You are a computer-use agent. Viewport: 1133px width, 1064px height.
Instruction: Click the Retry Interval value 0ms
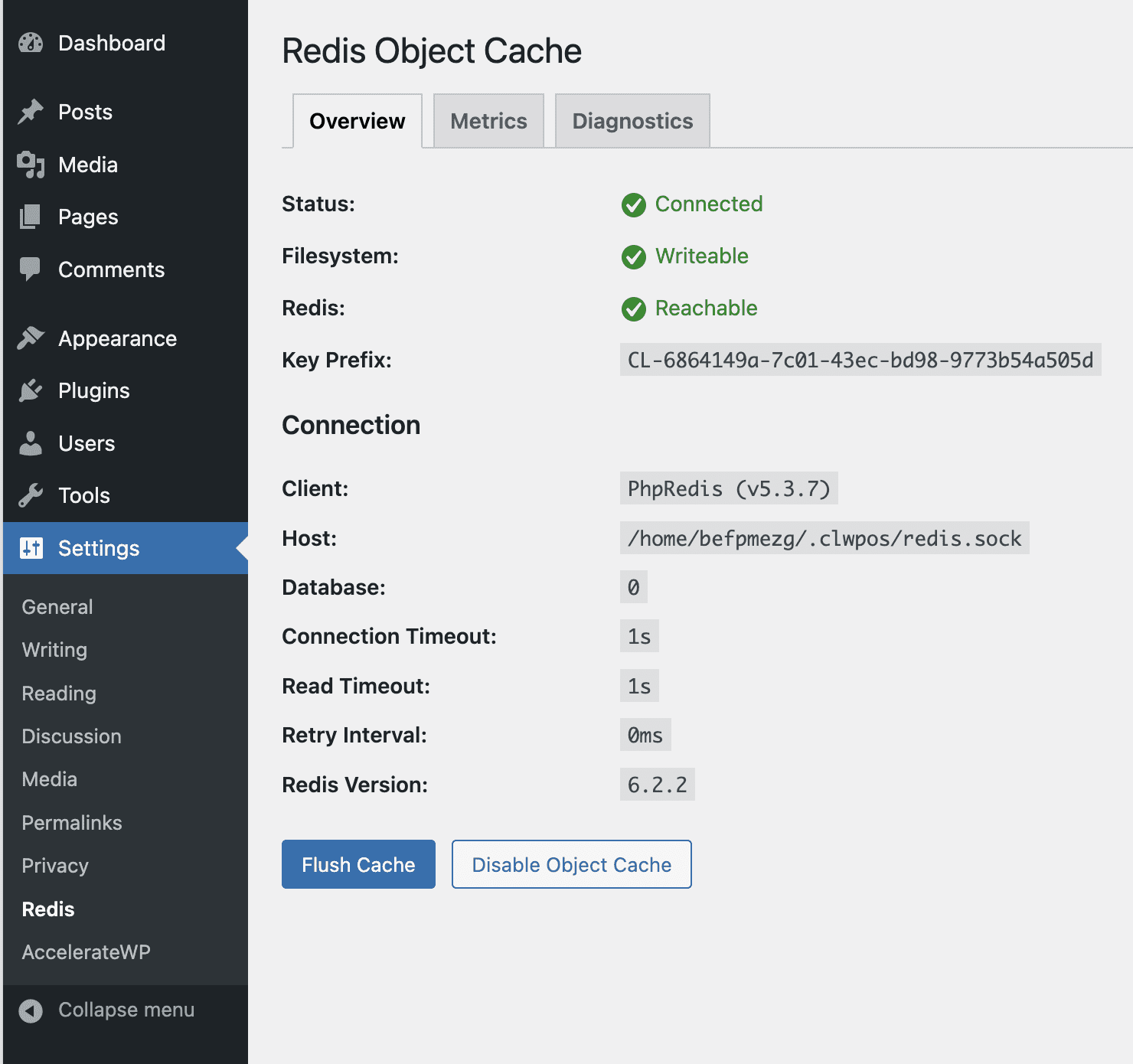tap(645, 735)
